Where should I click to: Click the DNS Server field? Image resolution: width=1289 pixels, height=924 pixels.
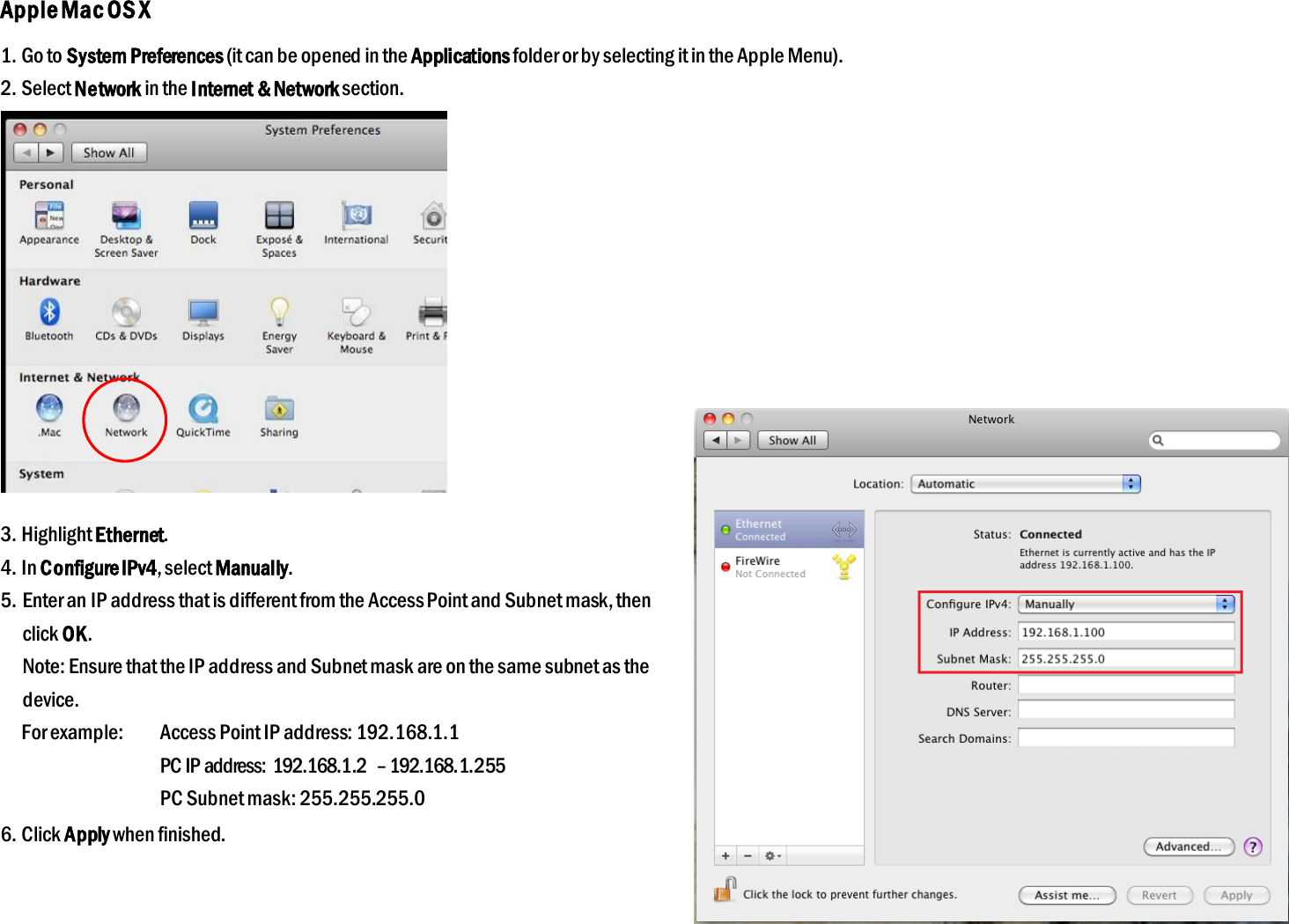pos(1126,711)
